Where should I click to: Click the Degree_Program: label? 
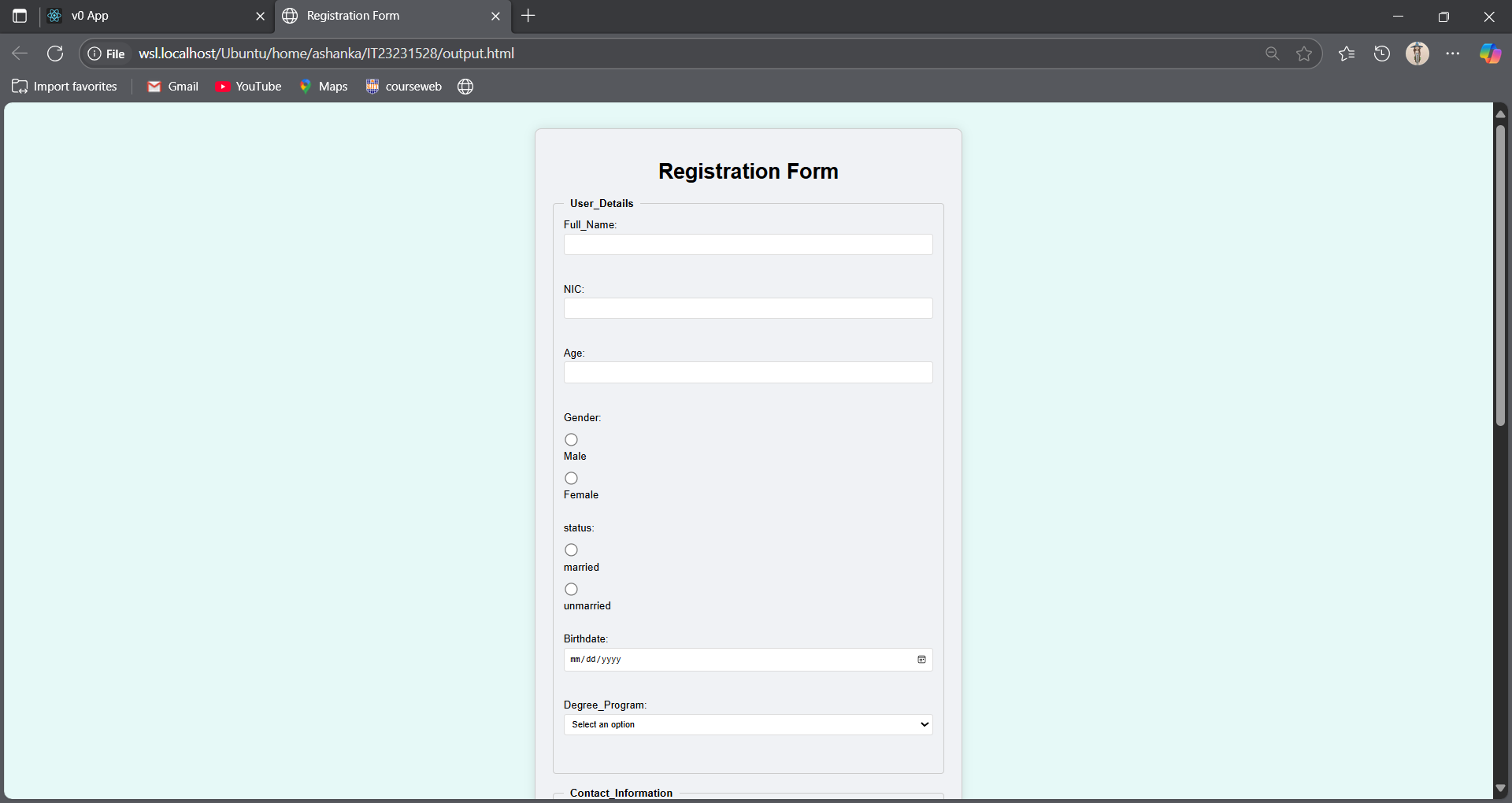pos(605,705)
